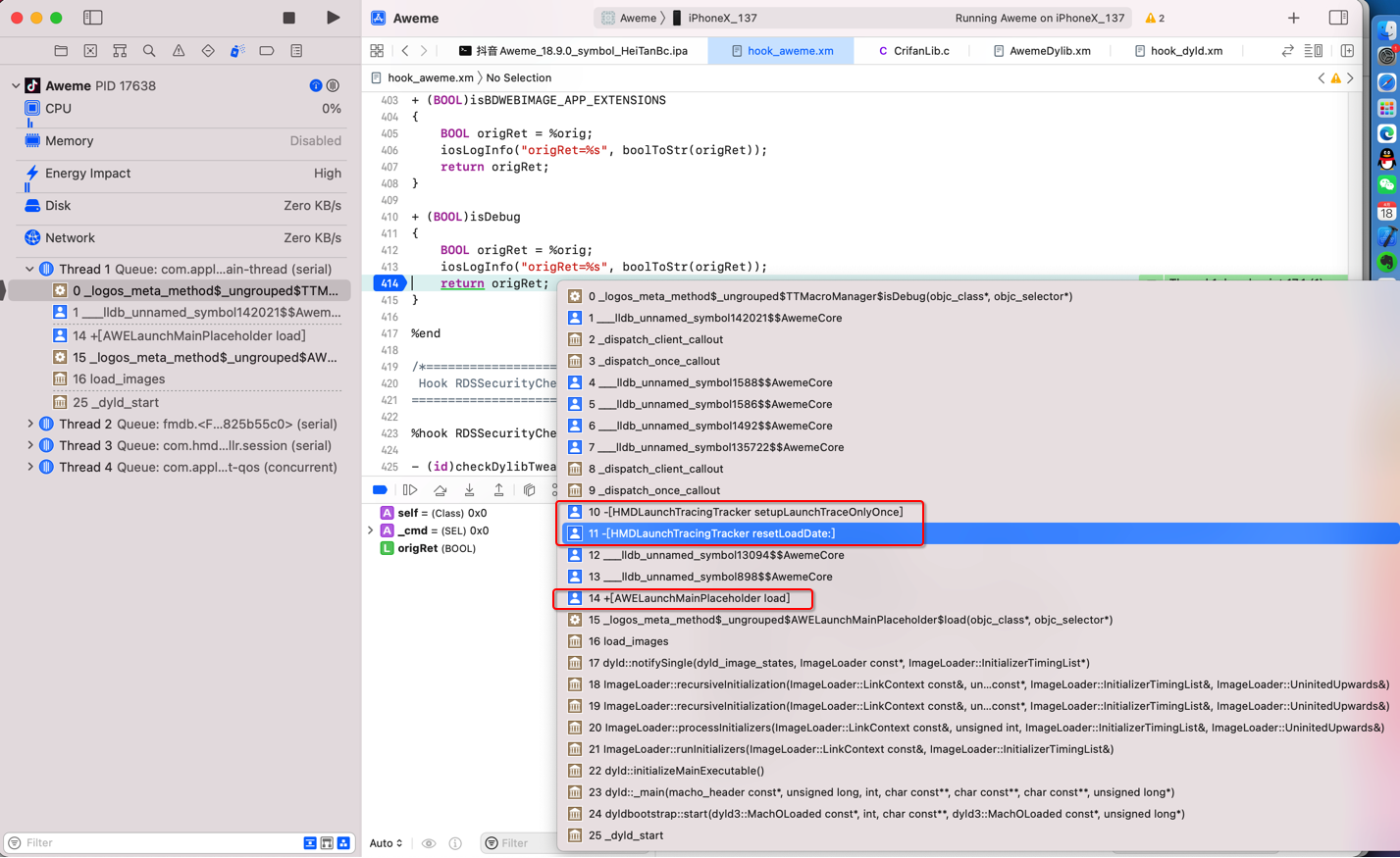Click the Step Over button
The width and height of the screenshot is (1400, 858).
point(440,490)
